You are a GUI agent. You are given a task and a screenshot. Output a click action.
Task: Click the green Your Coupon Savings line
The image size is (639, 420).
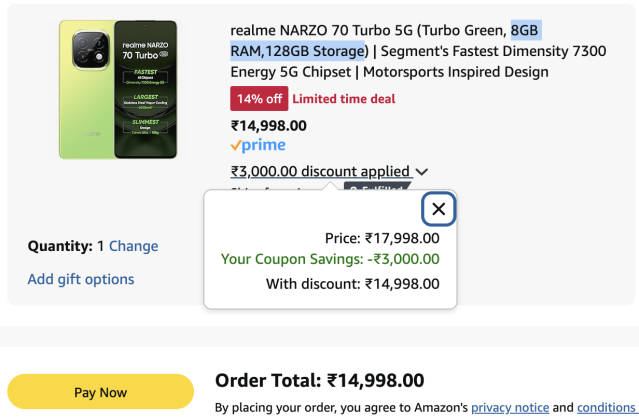tap(330, 260)
